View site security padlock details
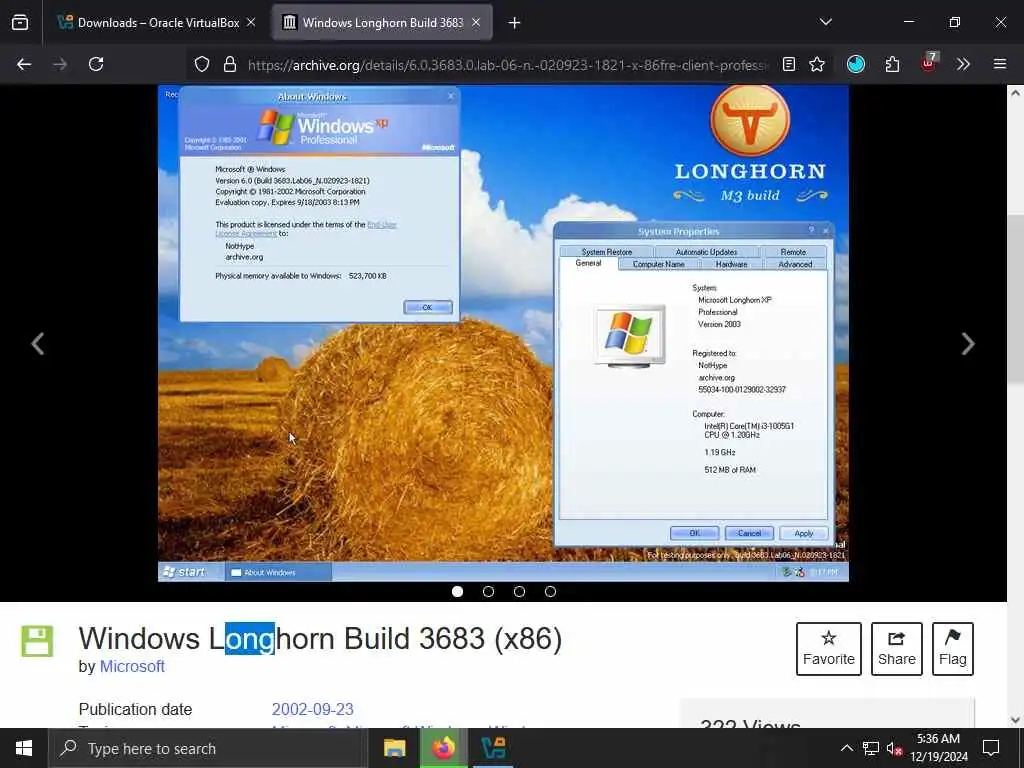This screenshot has width=1024, height=768. pos(229,64)
